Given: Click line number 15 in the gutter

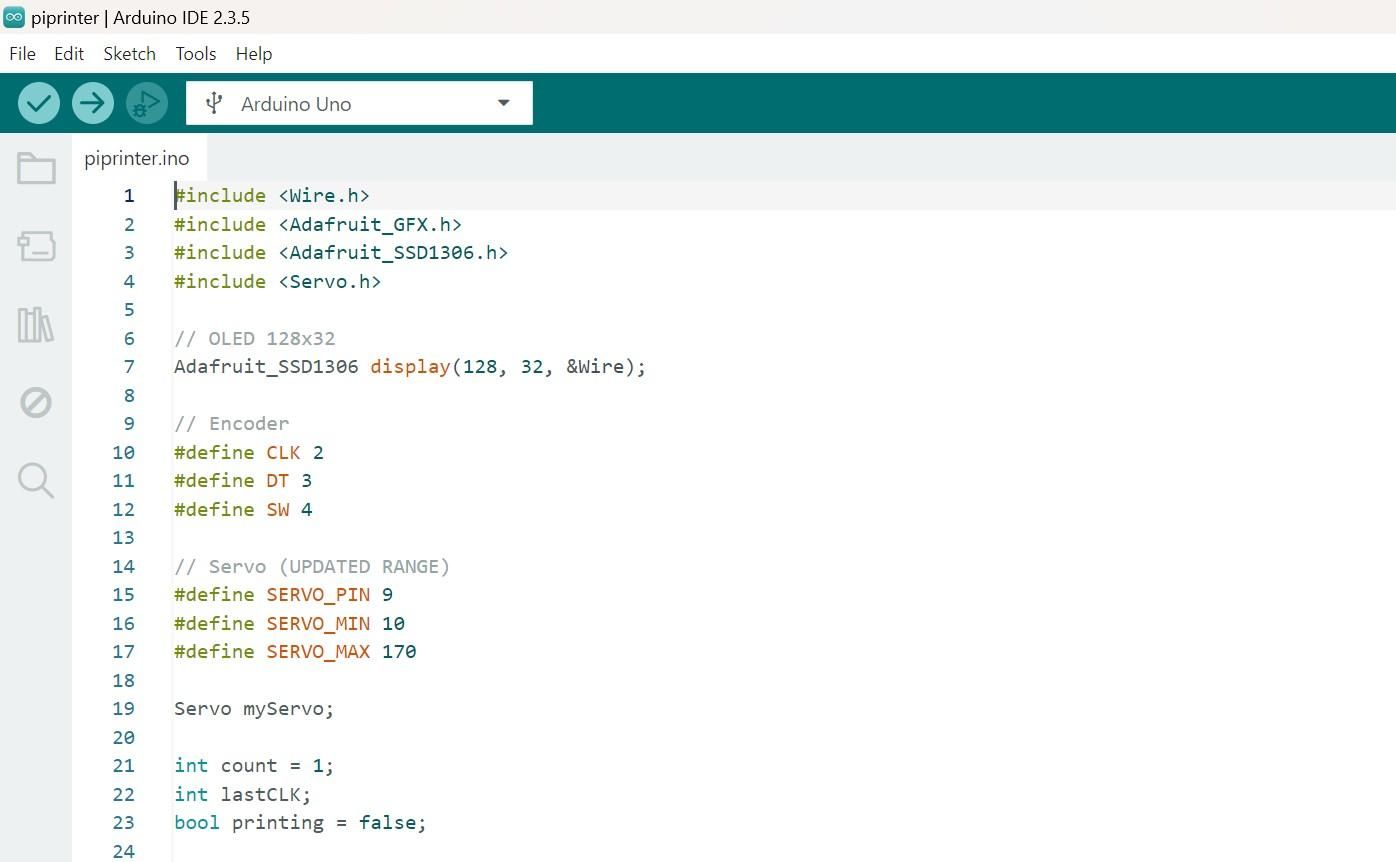Looking at the screenshot, I should [x=123, y=595].
